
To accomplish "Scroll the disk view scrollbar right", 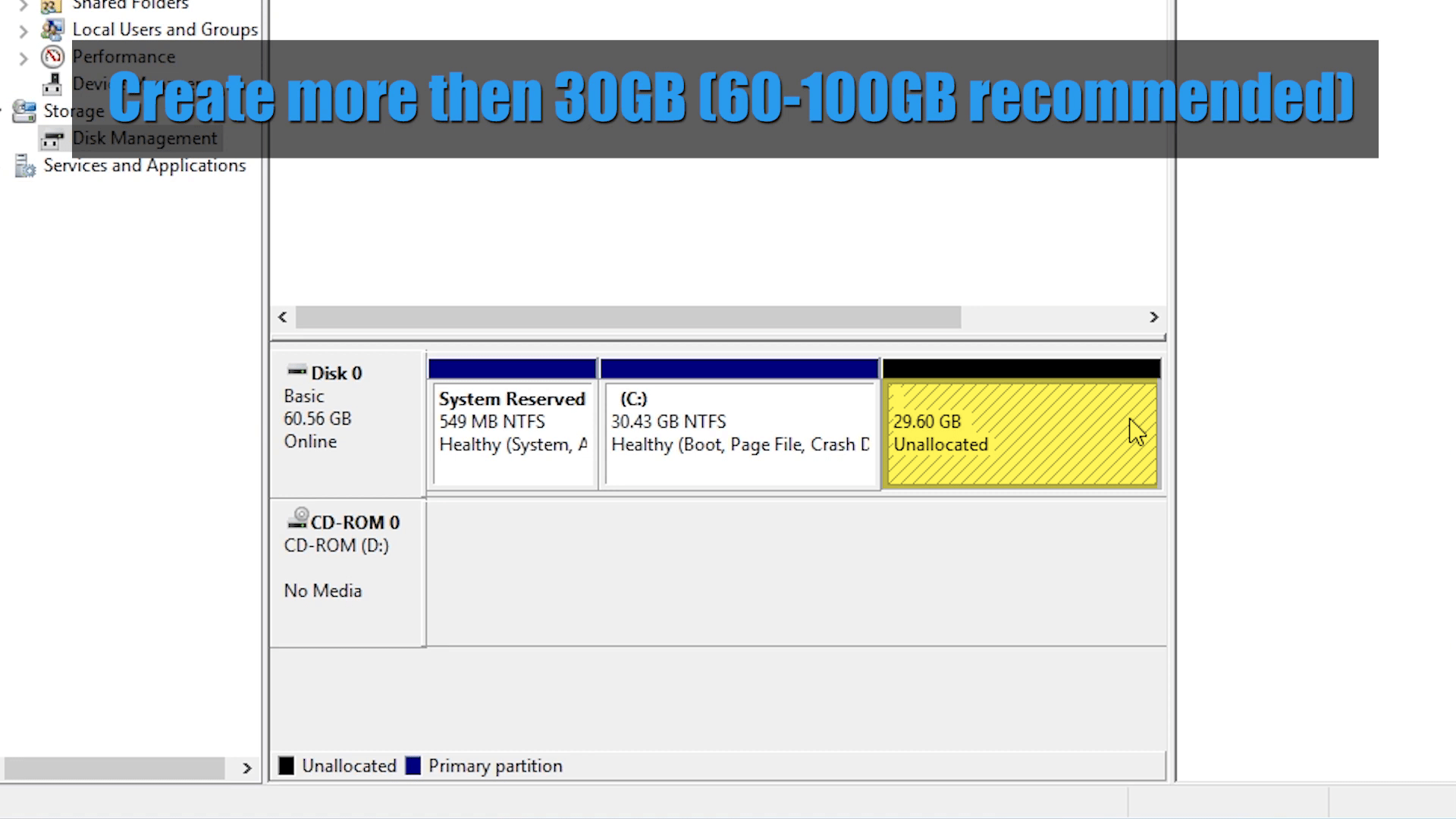I will coord(1154,317).
